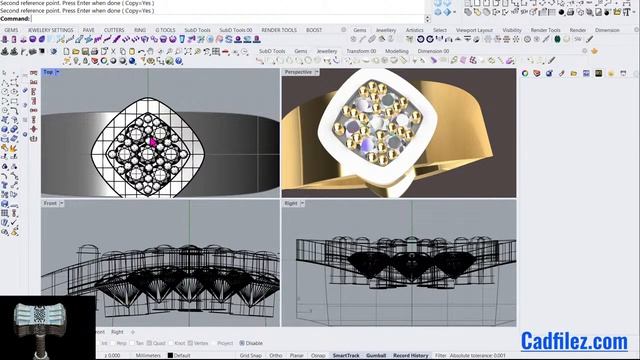This screenshot has width=640, height=360.
Task: Click the Print icon
Action: coord(94,52)
